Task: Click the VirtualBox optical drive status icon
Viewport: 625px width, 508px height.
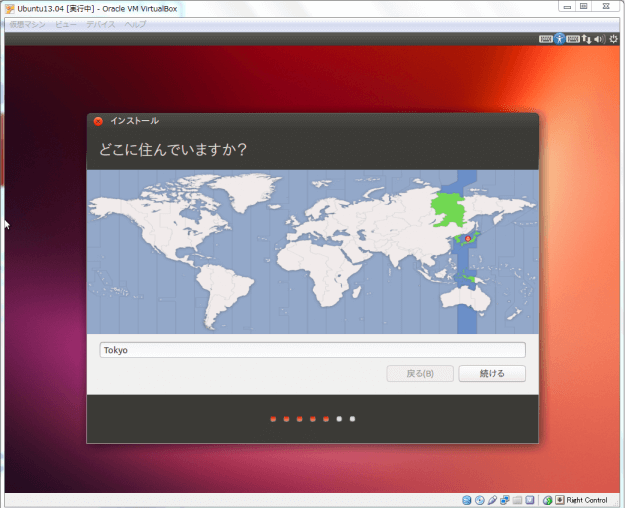Action: [480, 499]
